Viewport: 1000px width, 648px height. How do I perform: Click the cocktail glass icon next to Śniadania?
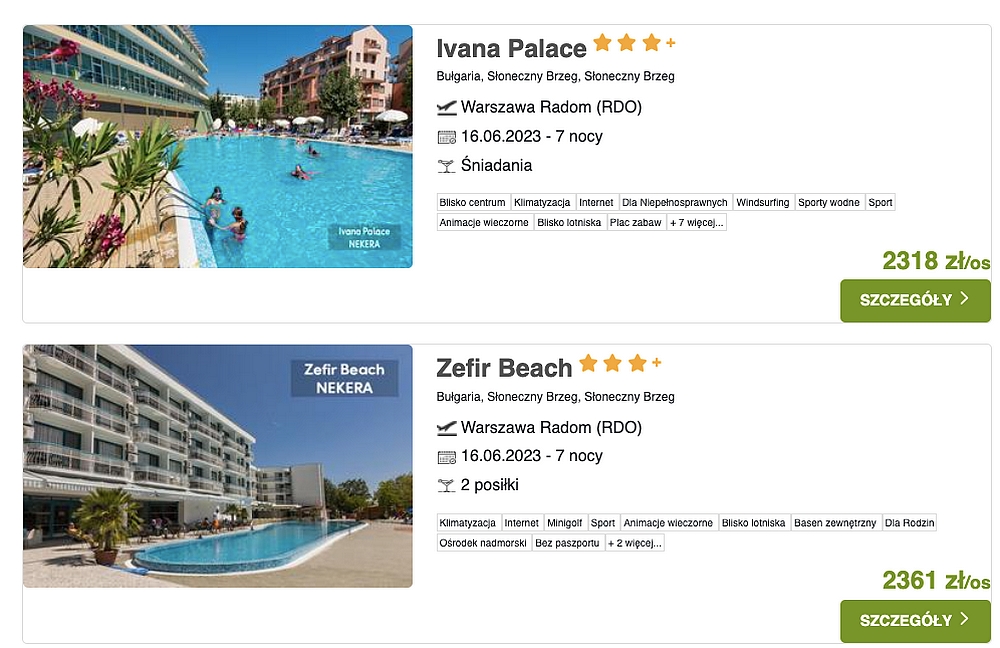[x=446, y=166]
